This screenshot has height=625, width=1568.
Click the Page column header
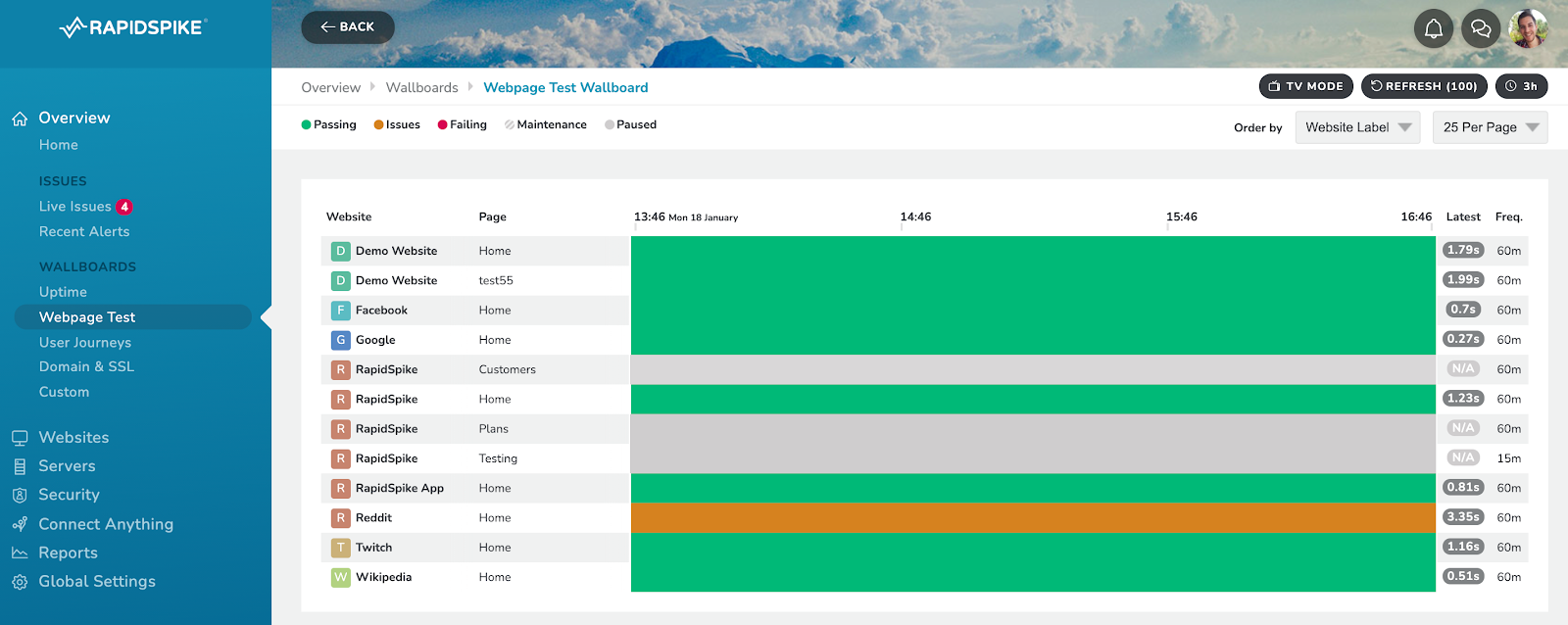pyautogui.click(x=493, y=217)
